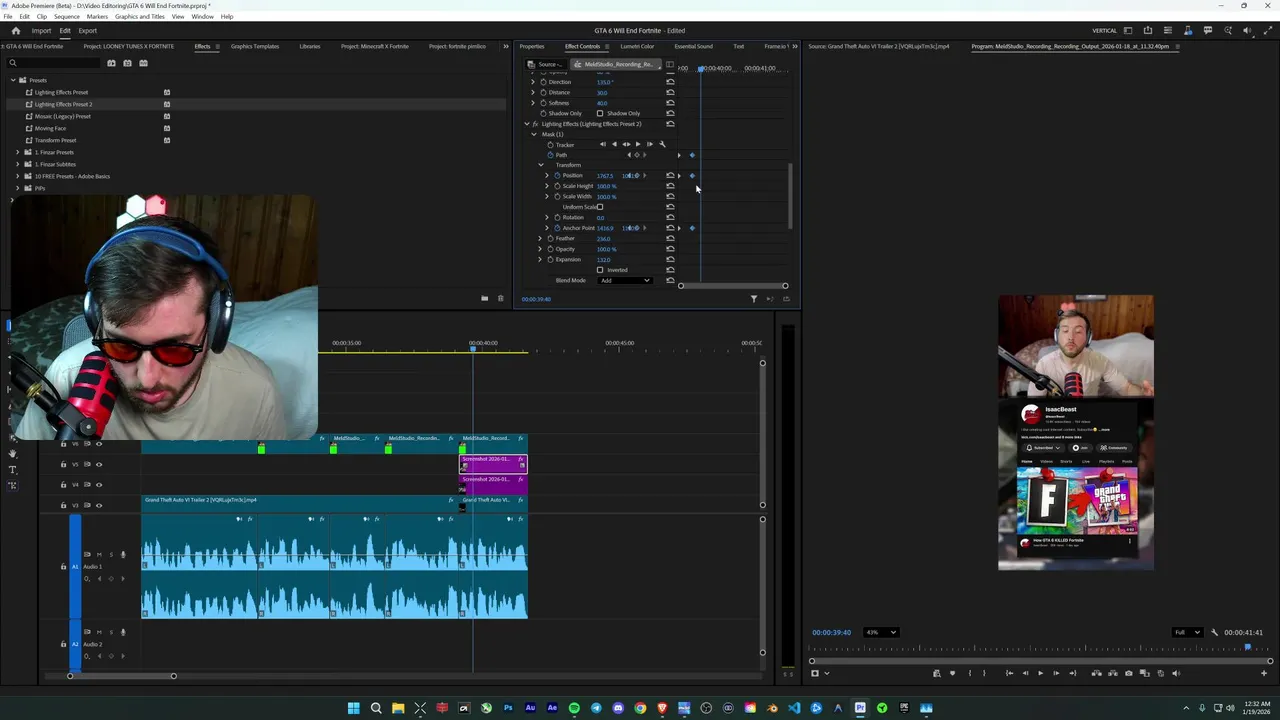This screenshot has width=1280, height=720.
Task: Open the button editor plus icon
Action: click(x=1263, y=673)
